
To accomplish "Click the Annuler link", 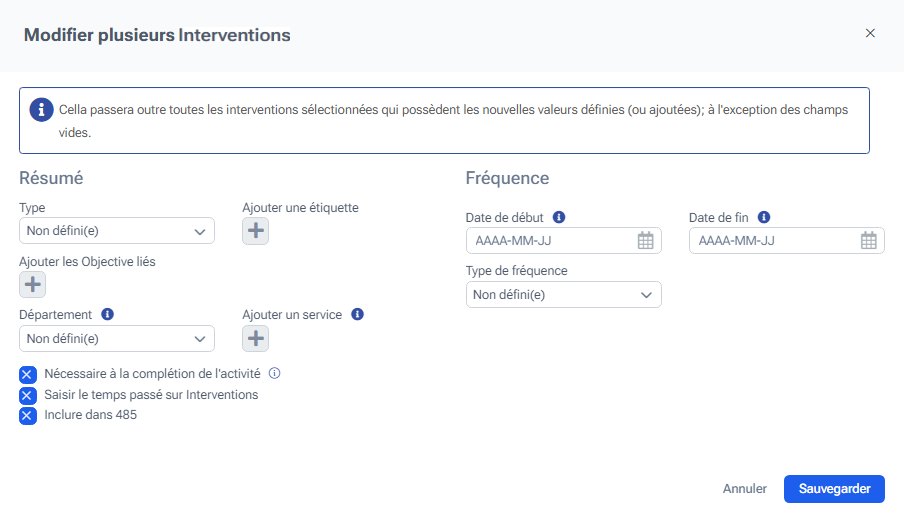I will [745, 489].
